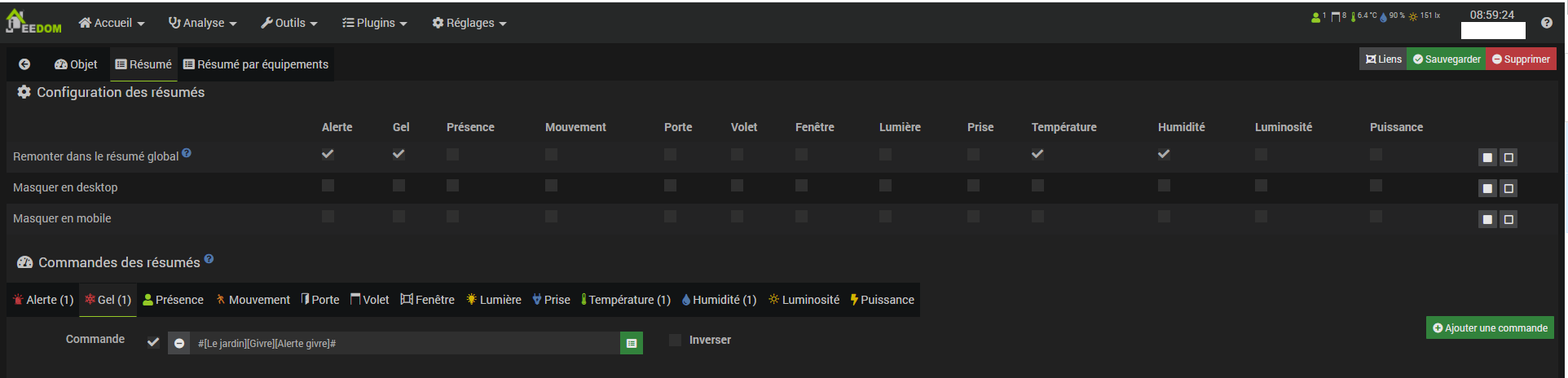Screen dimensions: 1568x378
Task: Check Lumière in Masquer en desktop row
Action: 885,185
